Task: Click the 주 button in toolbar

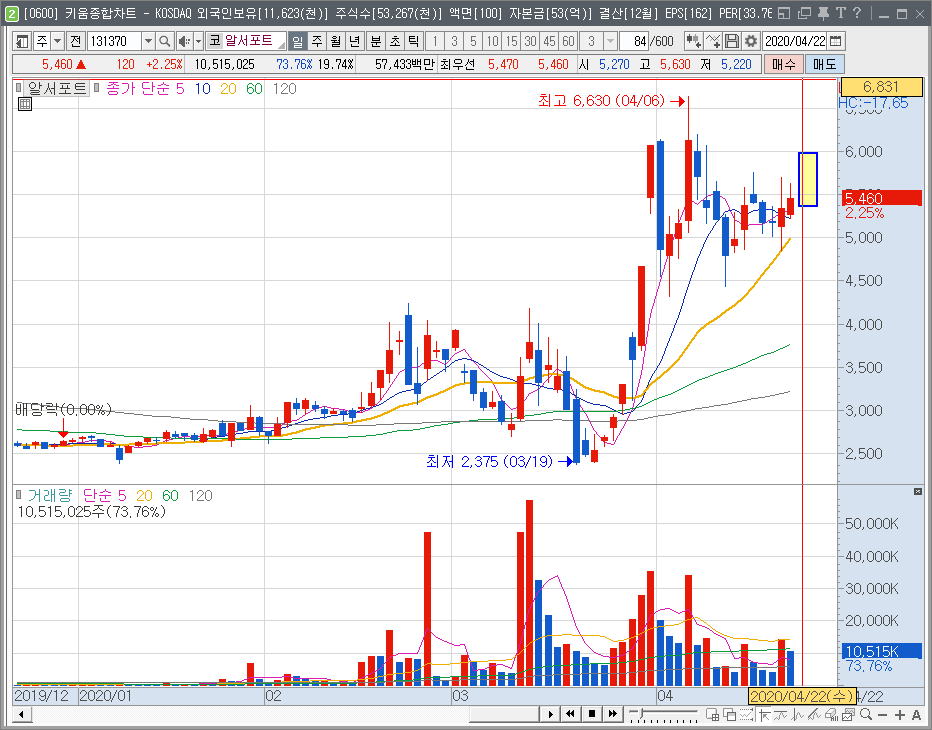Action: [x=42, y=41]
